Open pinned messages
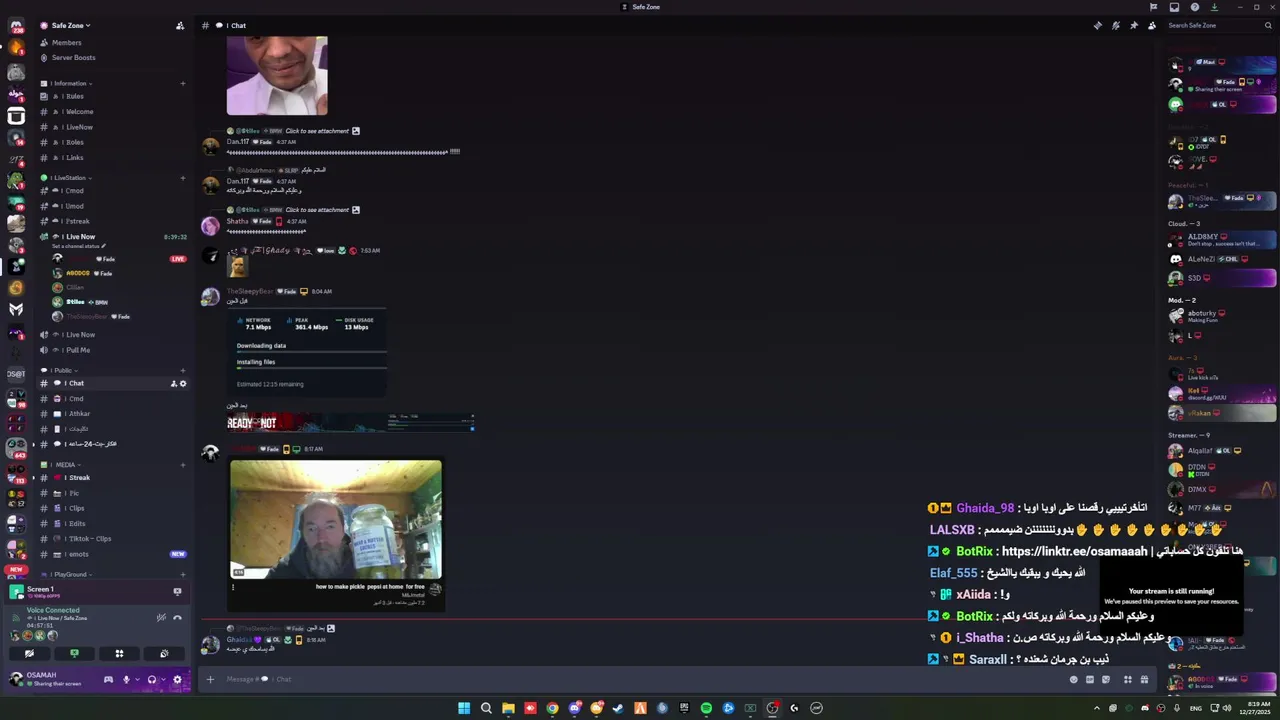 pos(1133,25)
